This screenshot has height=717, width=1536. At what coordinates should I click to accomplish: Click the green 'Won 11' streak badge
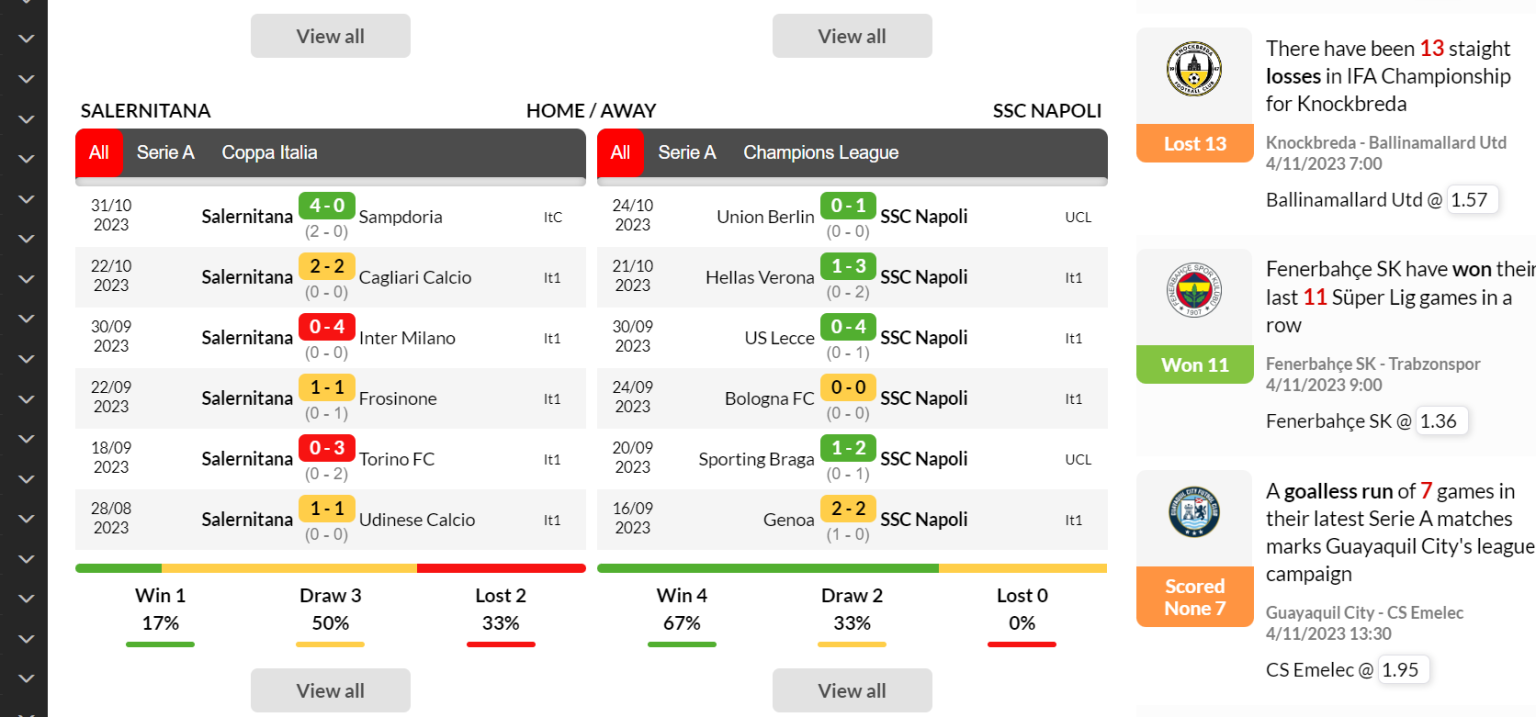(x=1195, y=364)
